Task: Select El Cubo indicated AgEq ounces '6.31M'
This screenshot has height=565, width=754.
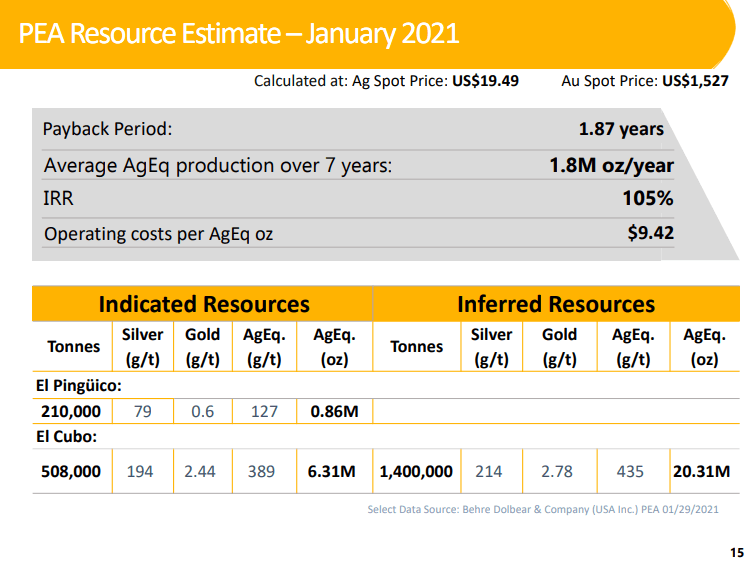Action: (331, 471)
